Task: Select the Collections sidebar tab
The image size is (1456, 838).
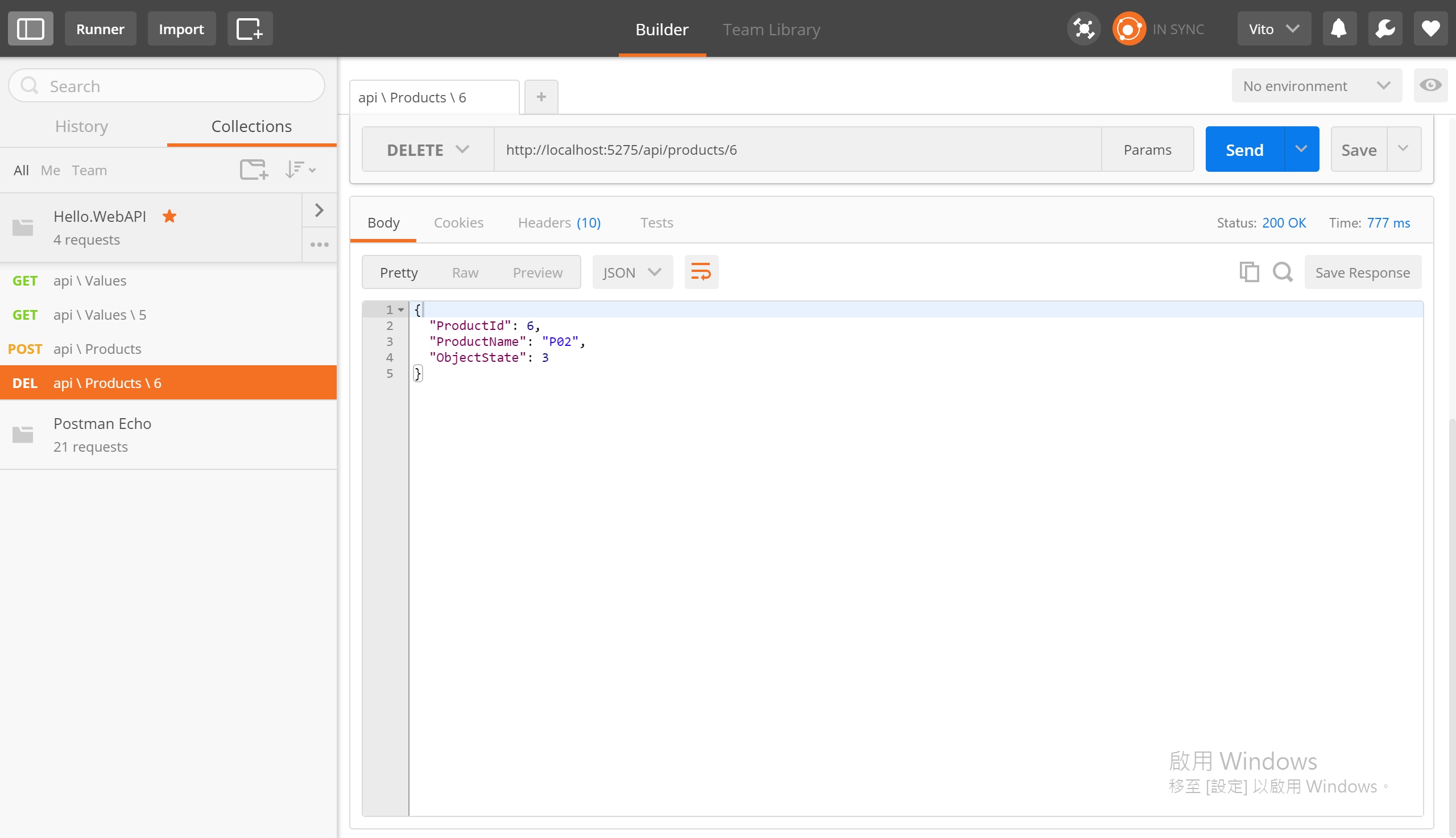Action: 251,126
